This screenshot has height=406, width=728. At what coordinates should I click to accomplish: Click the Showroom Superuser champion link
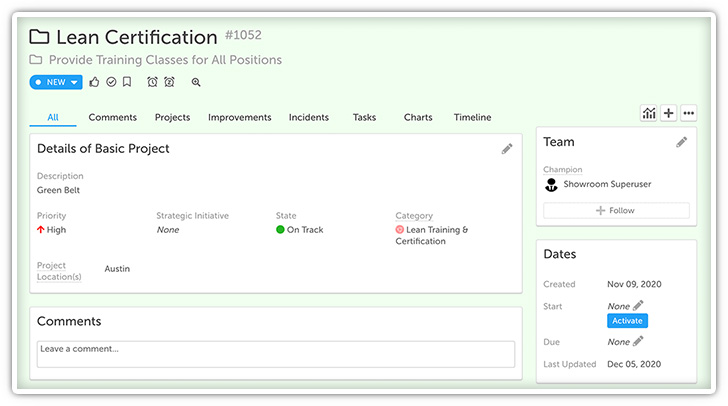(606, 184)
